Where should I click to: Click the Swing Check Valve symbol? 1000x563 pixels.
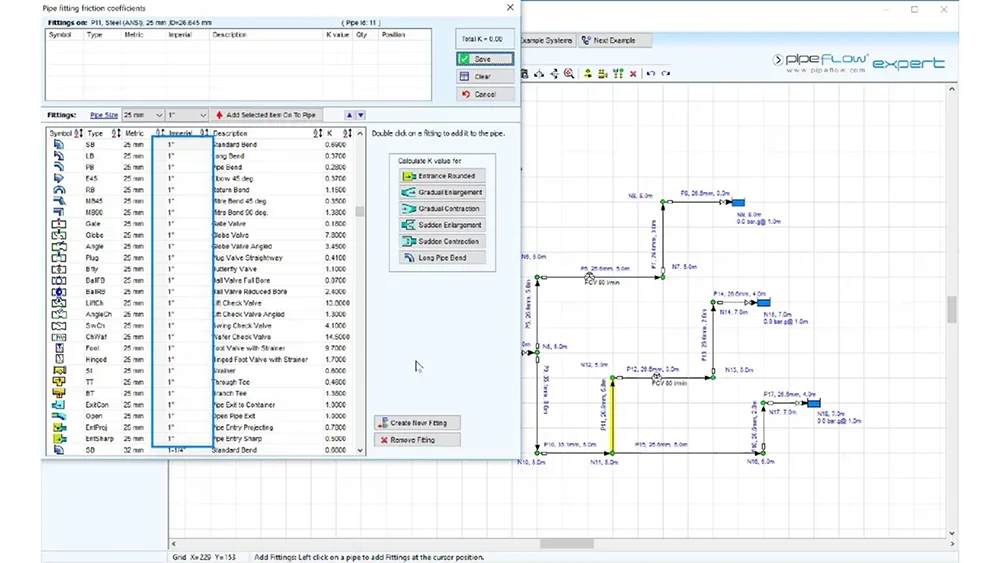pyautogui.click(x=59, y=326)
